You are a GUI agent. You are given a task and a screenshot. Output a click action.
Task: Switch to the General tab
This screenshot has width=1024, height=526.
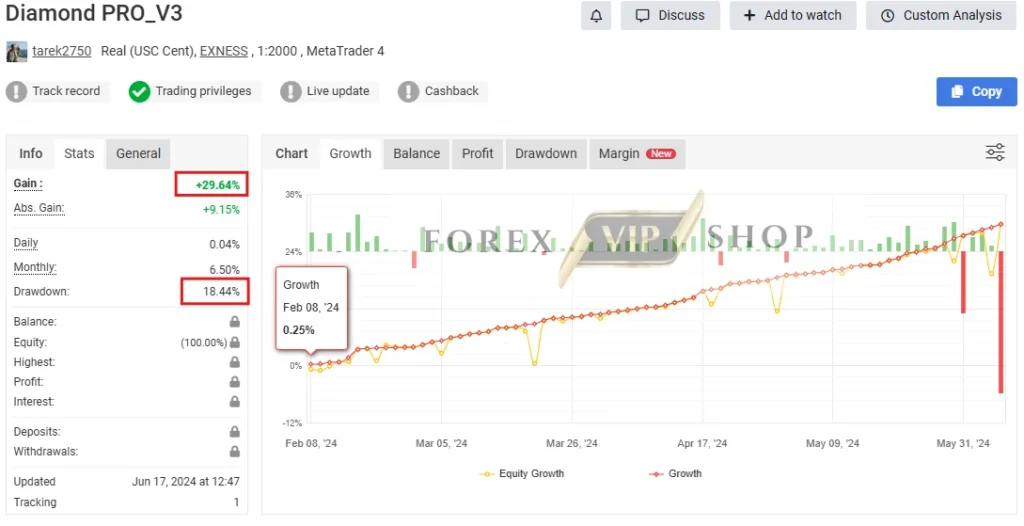click(138, 154)
